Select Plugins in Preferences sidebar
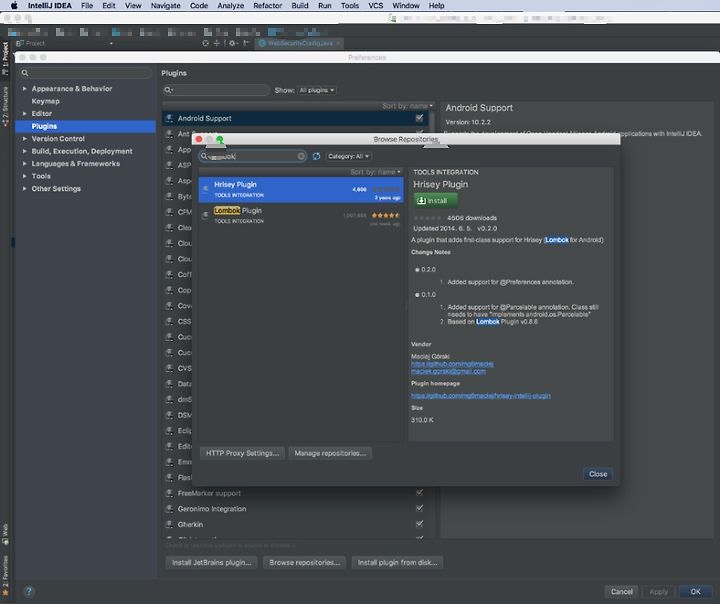Screen dimensions: 720x604 pos(85,126)
